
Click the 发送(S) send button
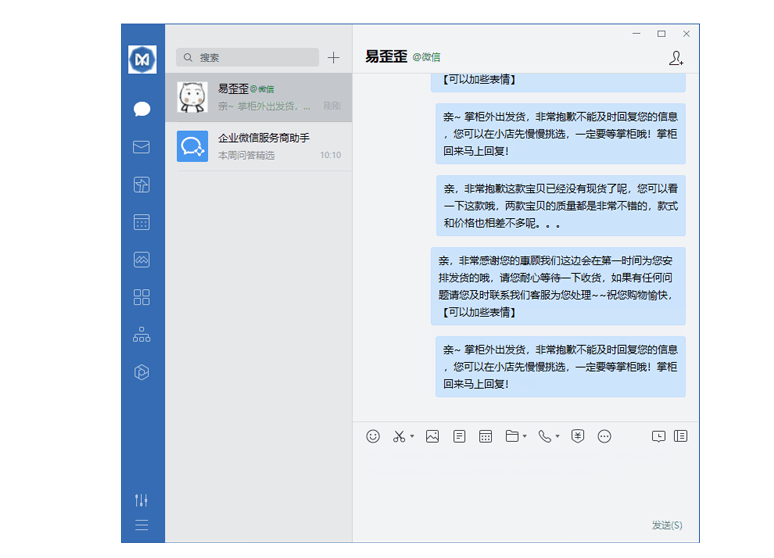[667, 525]
